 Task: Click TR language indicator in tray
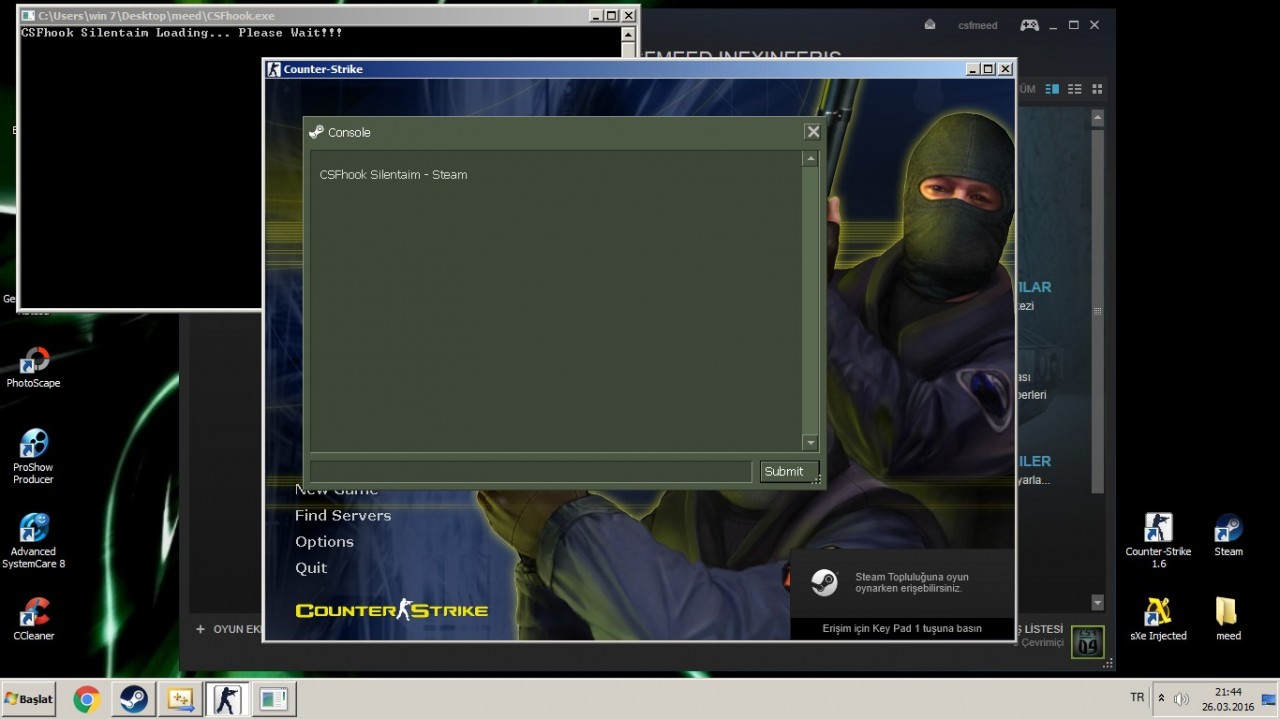click(1137, 697)
